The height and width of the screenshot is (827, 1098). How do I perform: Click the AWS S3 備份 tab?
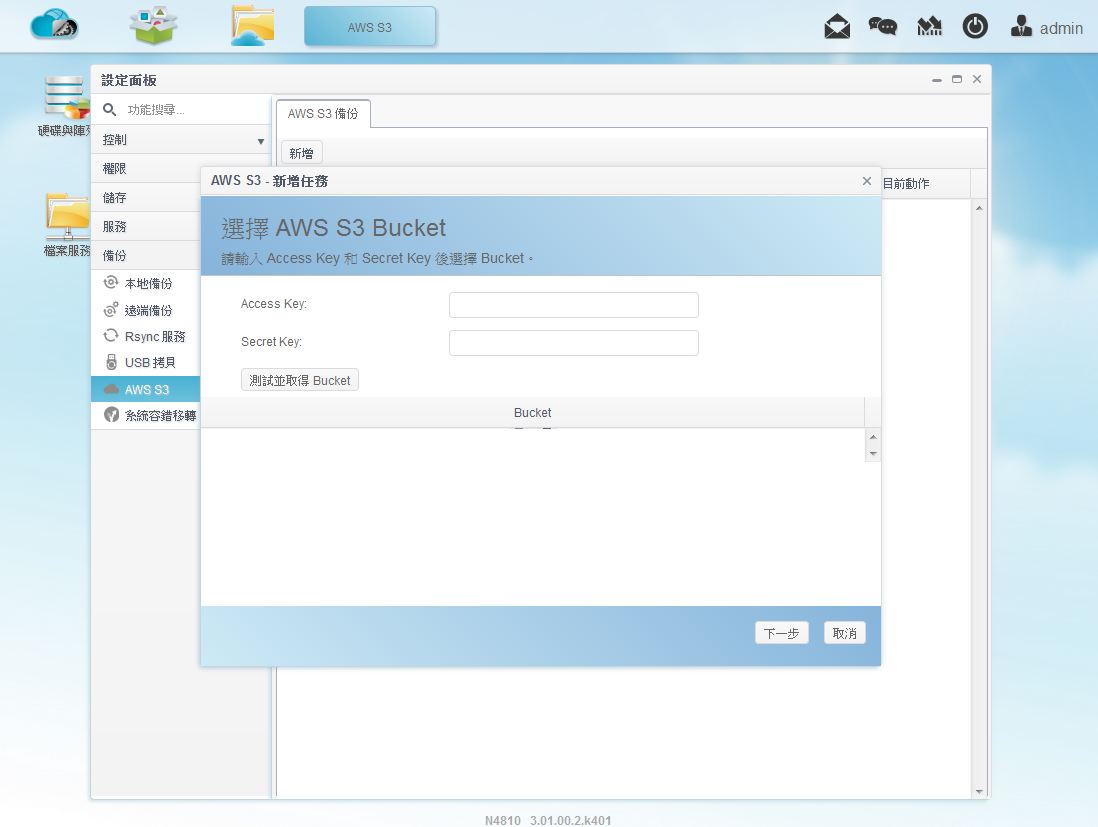[323, 113]
